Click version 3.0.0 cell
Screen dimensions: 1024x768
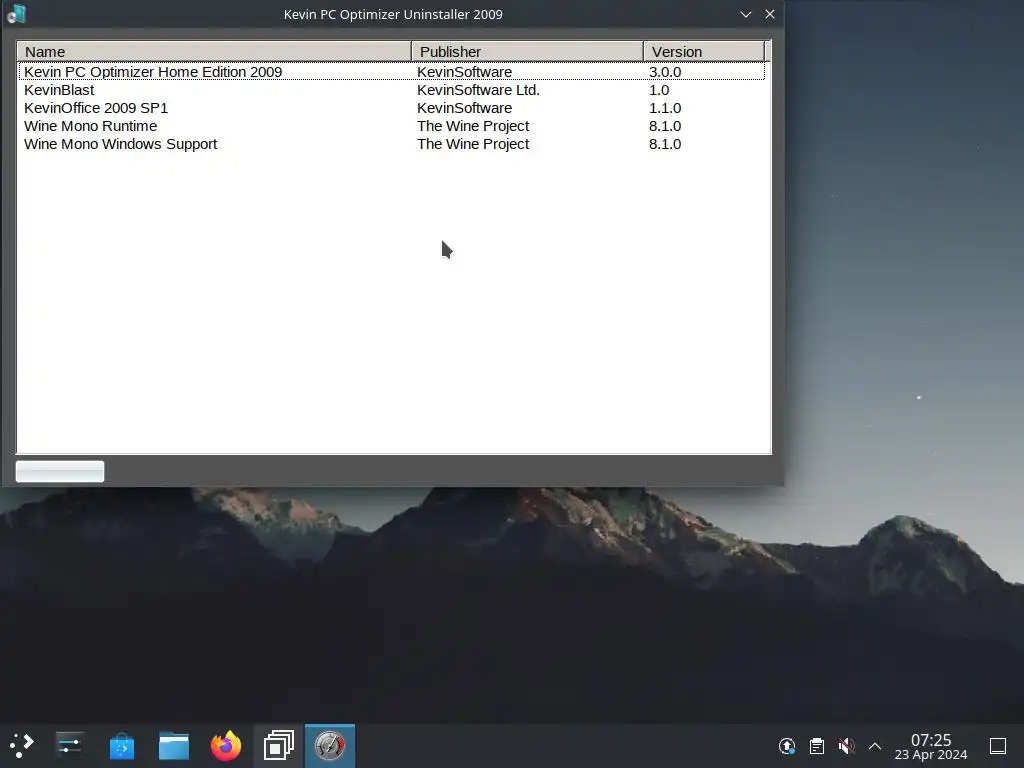pyautogui.click(x=665, y=72)
